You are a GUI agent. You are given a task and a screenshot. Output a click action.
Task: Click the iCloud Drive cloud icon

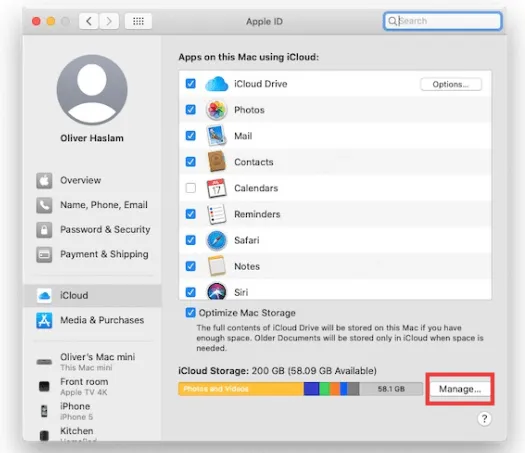216,84
